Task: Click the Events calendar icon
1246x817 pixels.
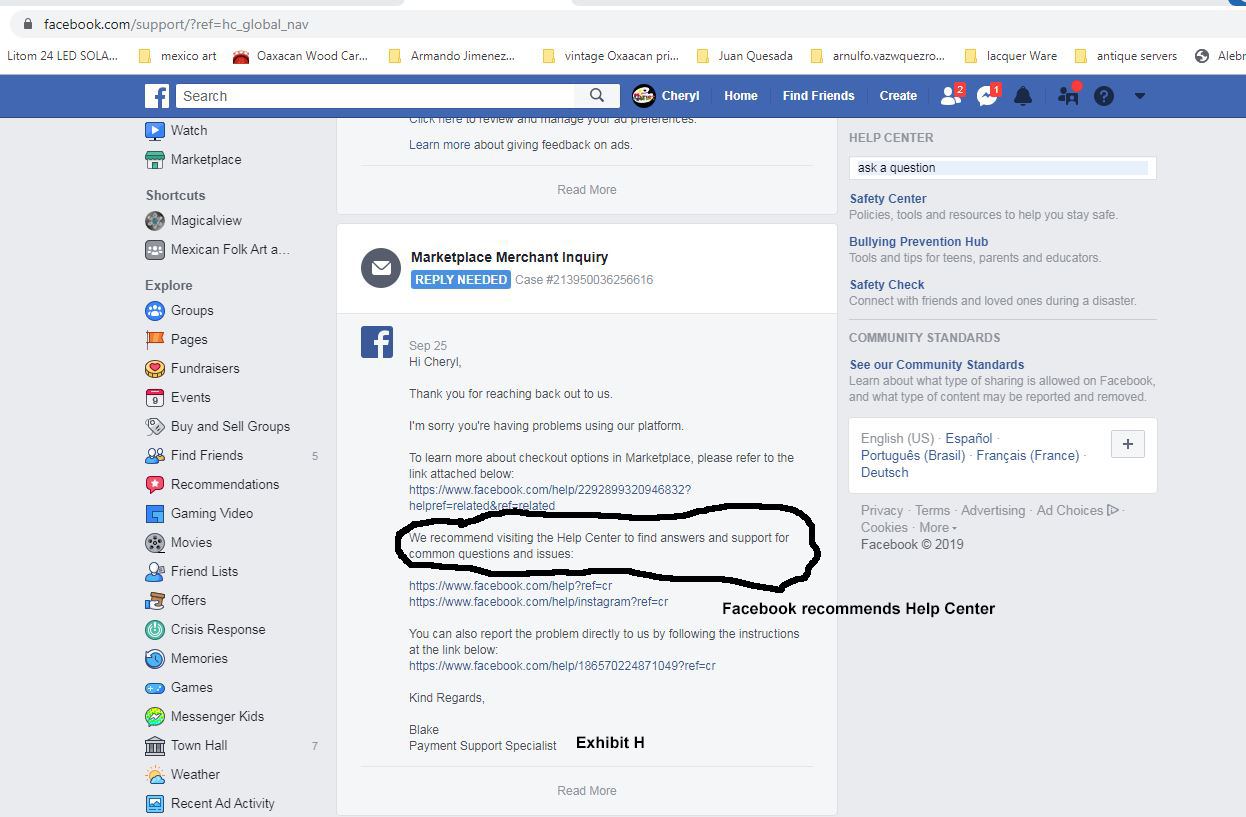Action: pyautogui.click(x=155, y=397)
